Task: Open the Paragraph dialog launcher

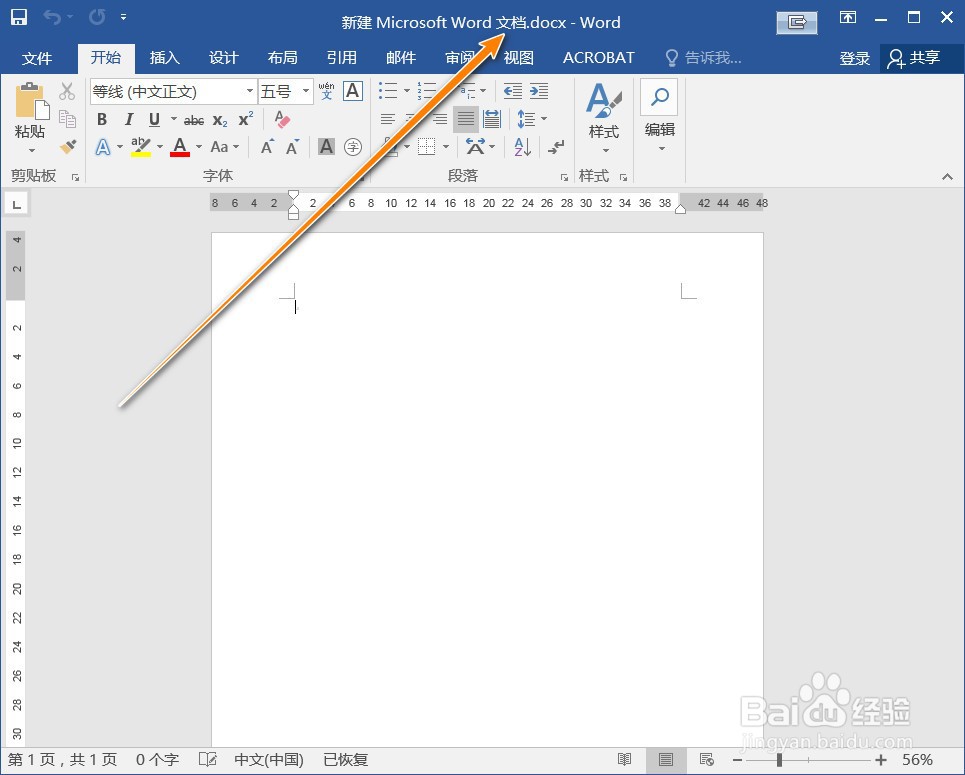Action: (x=564, y=177)
